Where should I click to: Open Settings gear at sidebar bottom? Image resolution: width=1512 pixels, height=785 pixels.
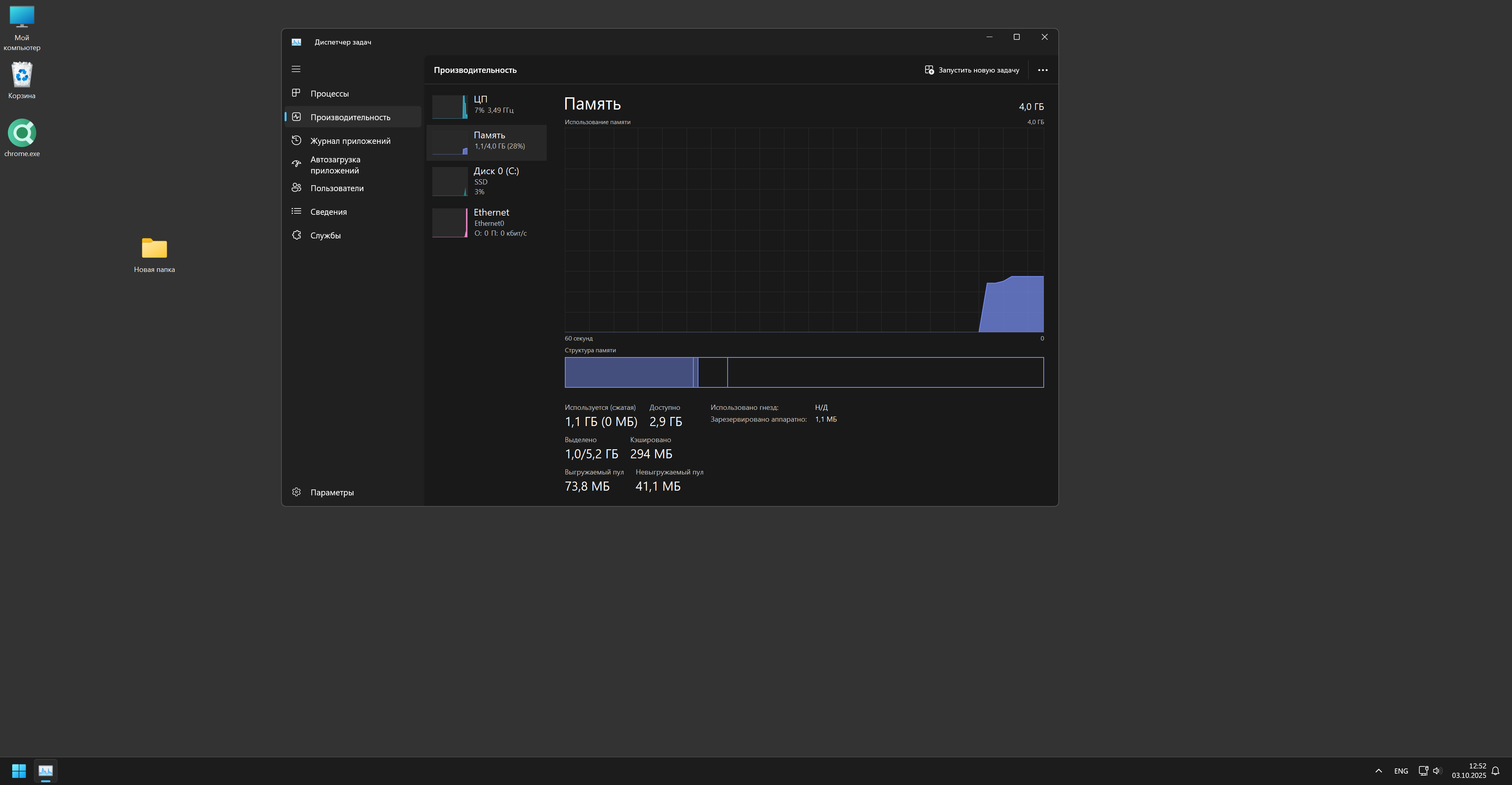296,492
